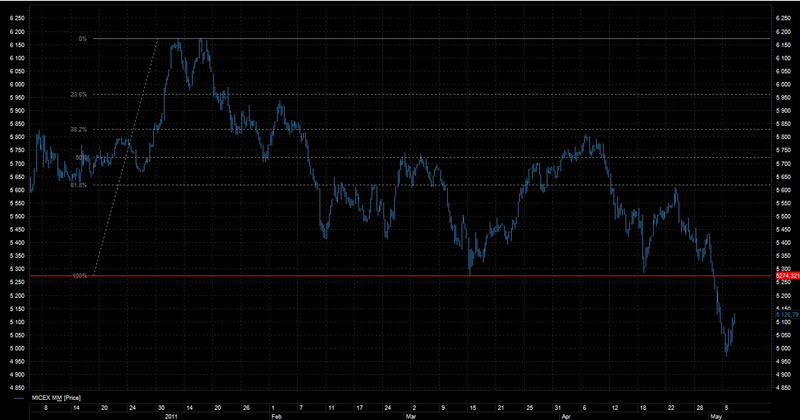Click date tick 2 above Mar
Screen dimensions: 800x420
pos(414,408)
